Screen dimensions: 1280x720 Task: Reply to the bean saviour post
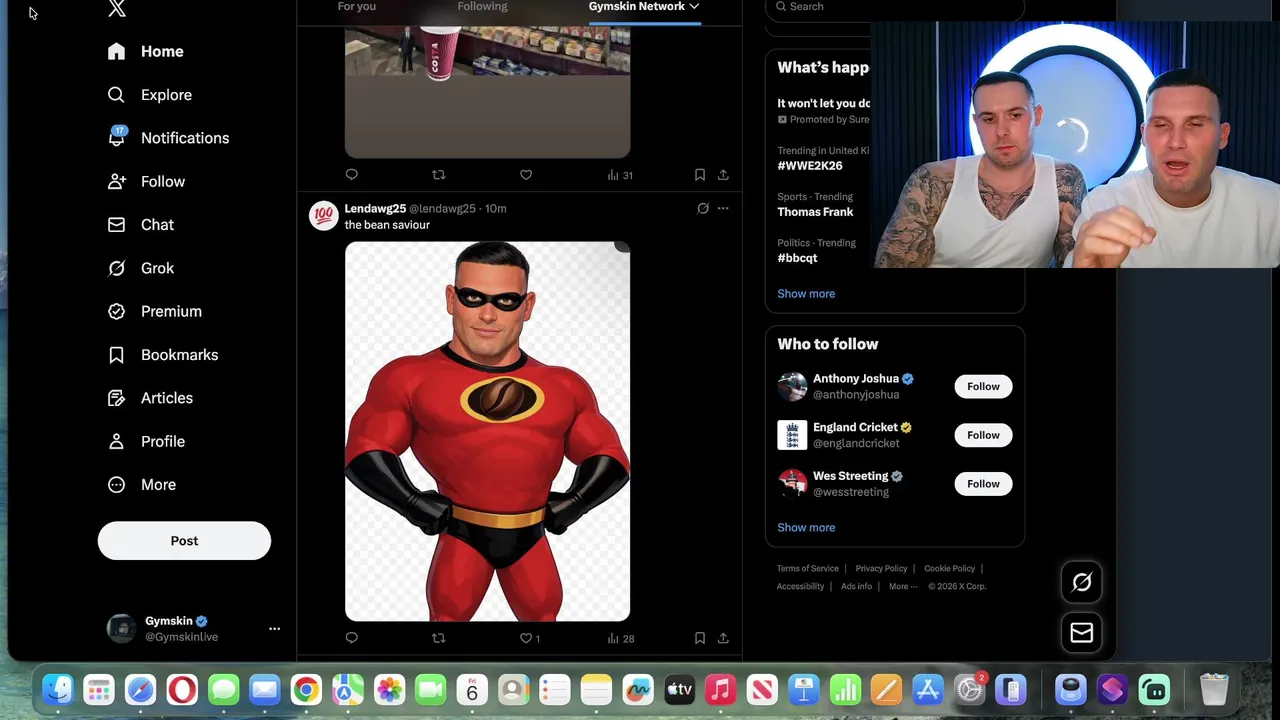click(x=351, y=638)
